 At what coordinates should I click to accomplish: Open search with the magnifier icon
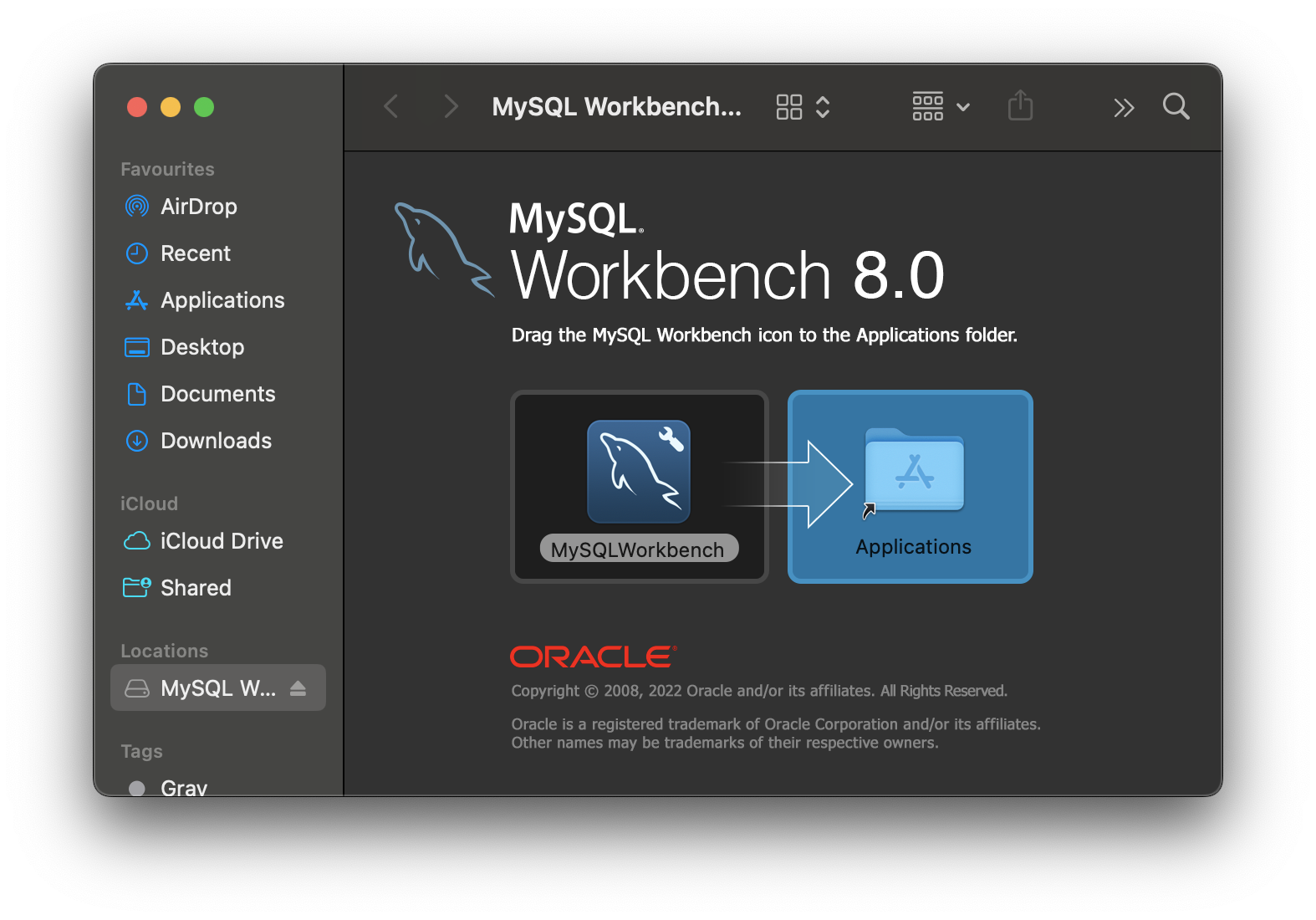coord(1176,106)
